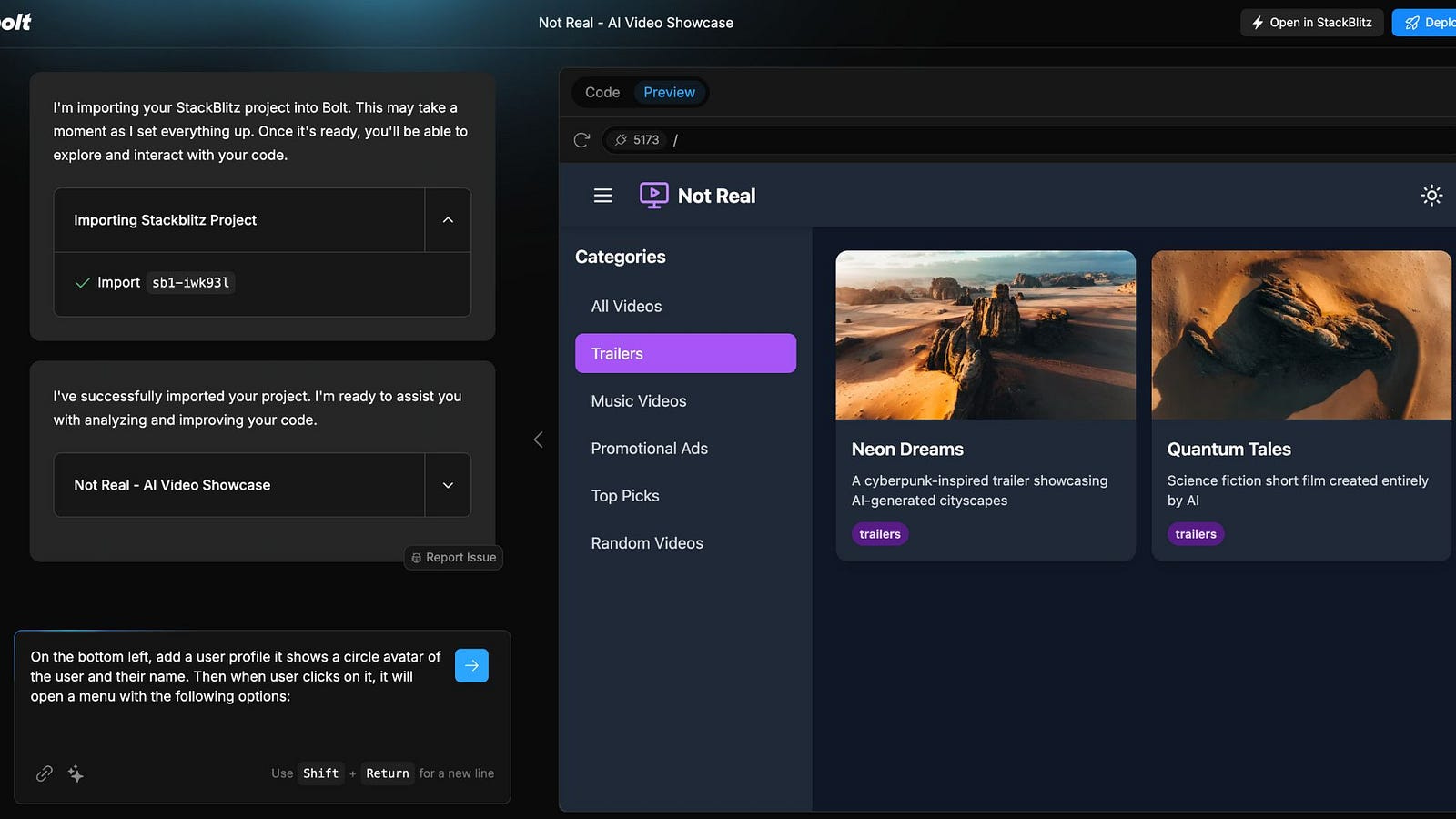Click the project title in the top bar

pos(636,23)
